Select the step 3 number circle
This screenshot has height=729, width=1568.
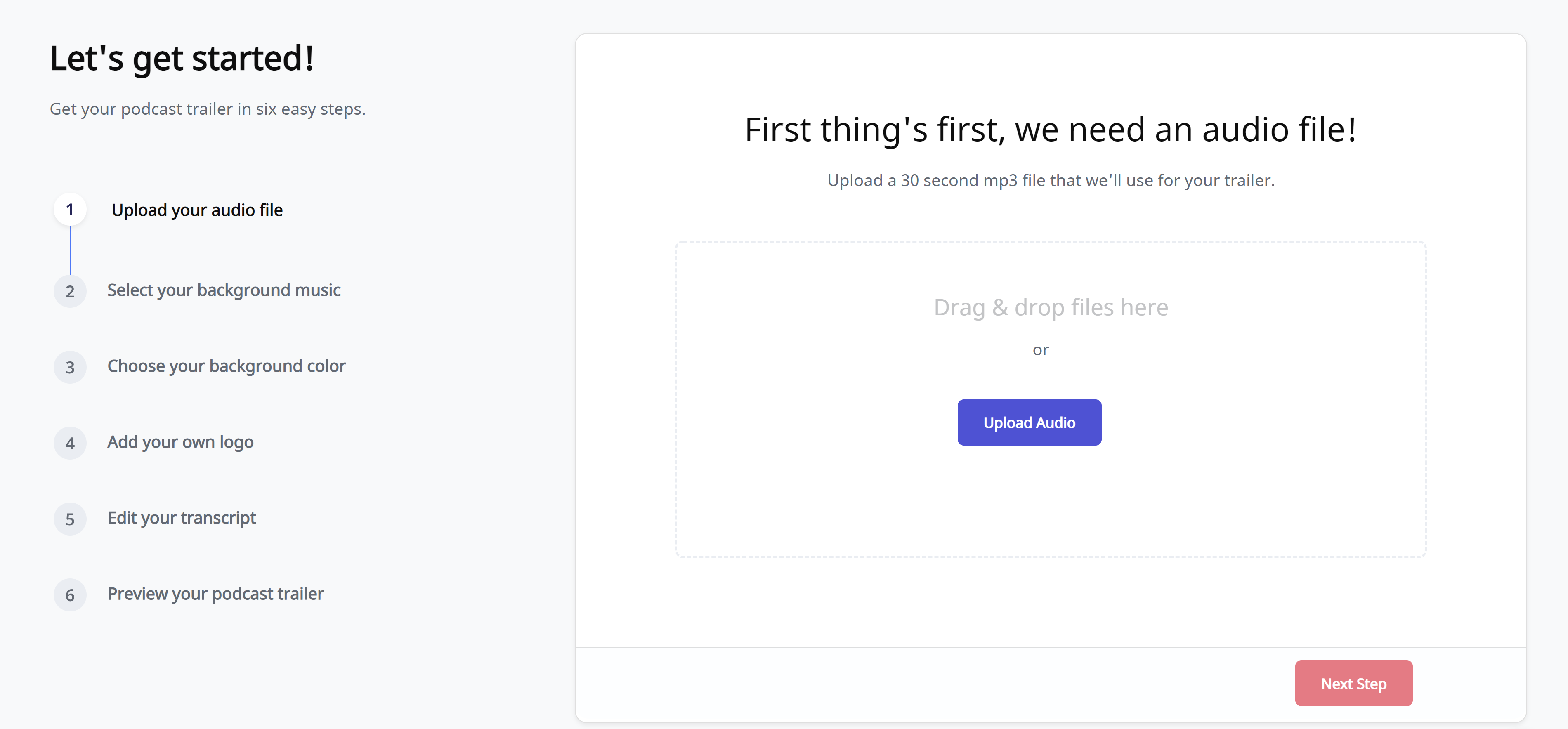(x=70, y=367)
